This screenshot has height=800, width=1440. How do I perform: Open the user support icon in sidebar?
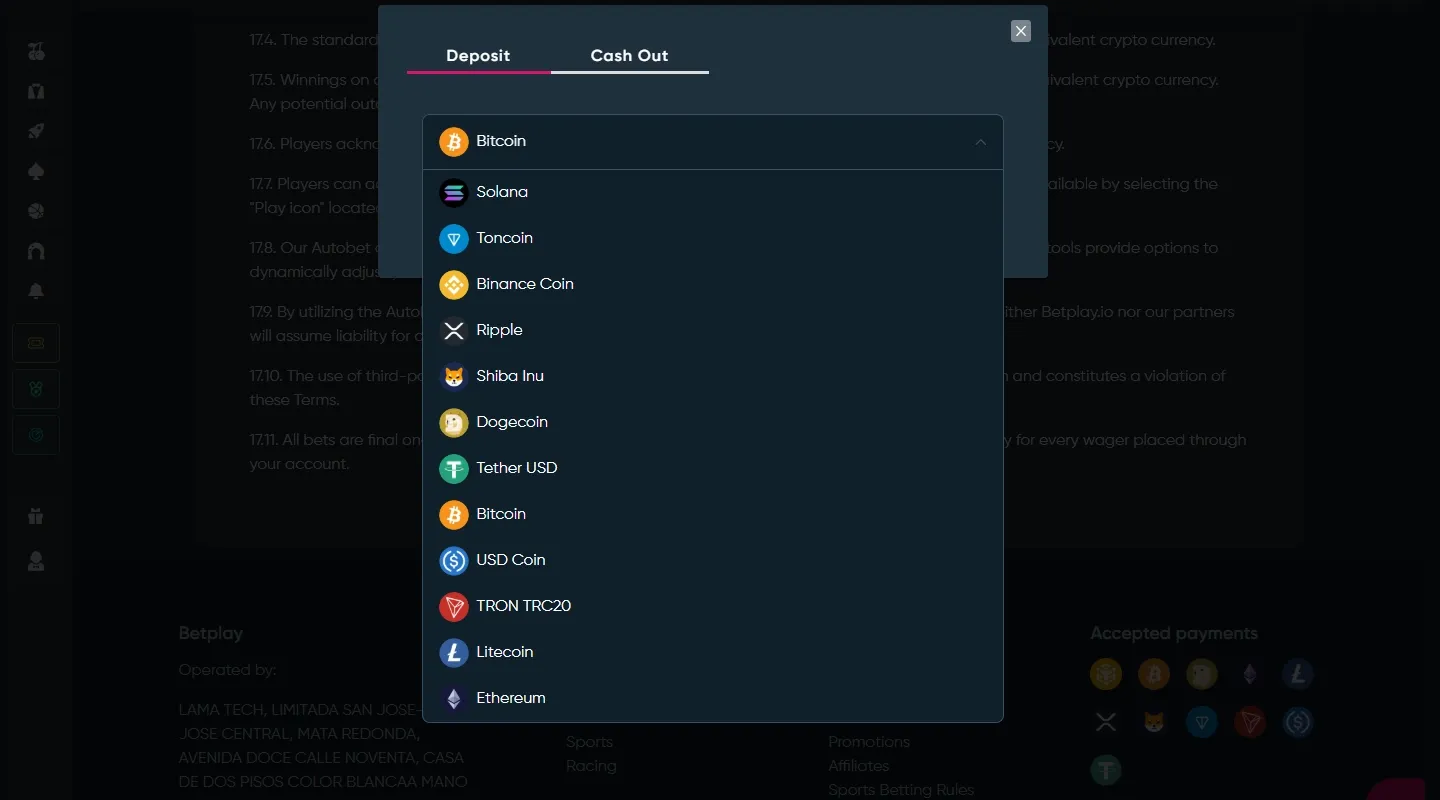coord(36,561)
